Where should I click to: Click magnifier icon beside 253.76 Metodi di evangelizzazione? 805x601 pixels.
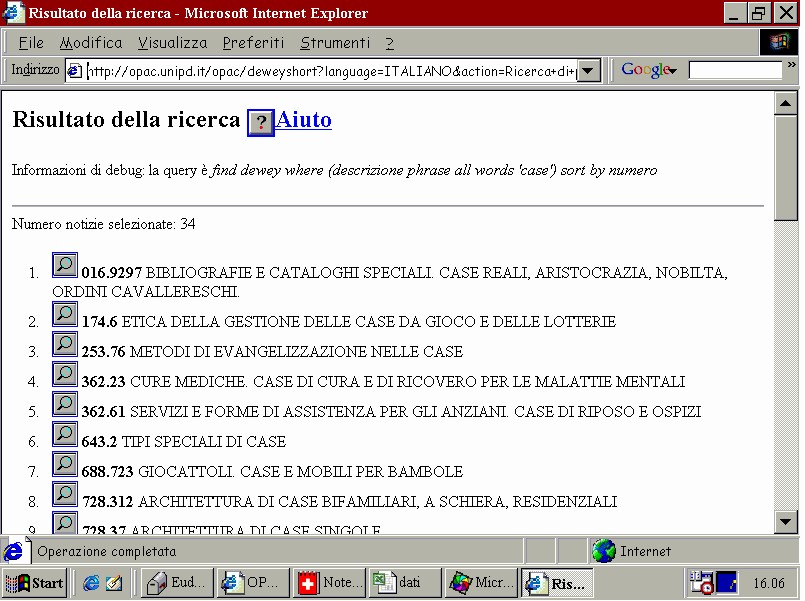point(65,344)
